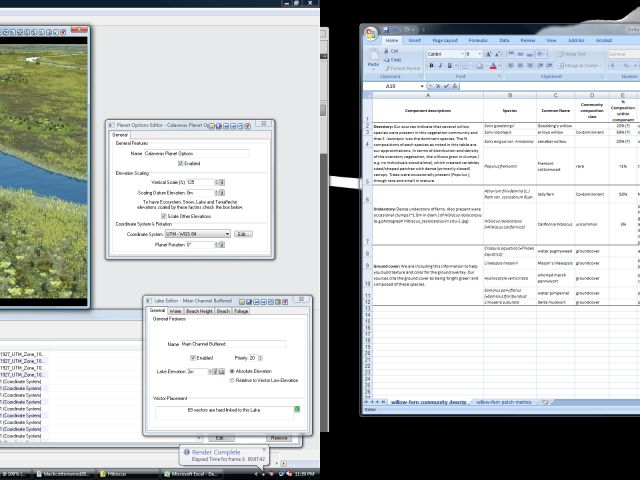
Task: Click the Remove button below the Lake Editor
Action: coord(279,438)
